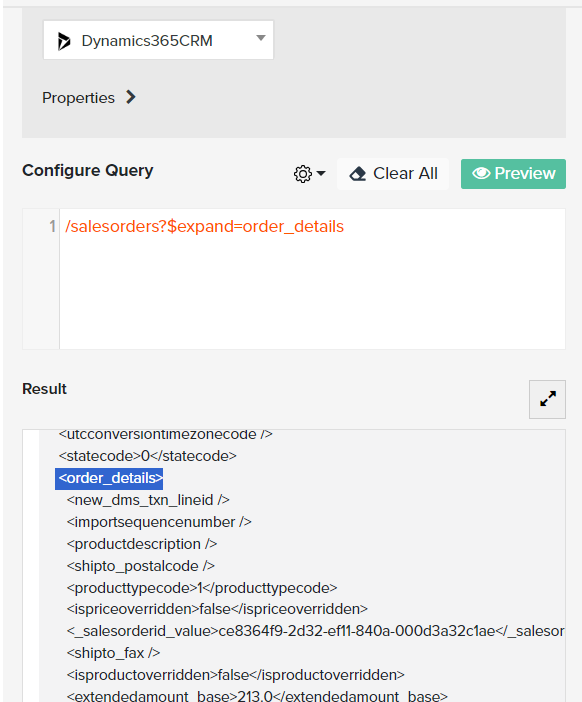Click the <importsequencenumber /> line
This screenshot has height=702, width=582.
click(x=159, y=522)
